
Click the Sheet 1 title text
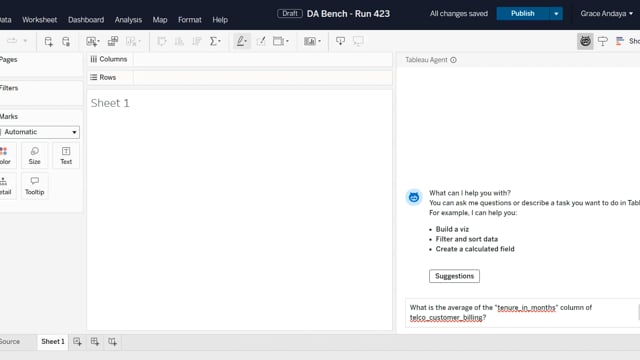tap(110, 103)
